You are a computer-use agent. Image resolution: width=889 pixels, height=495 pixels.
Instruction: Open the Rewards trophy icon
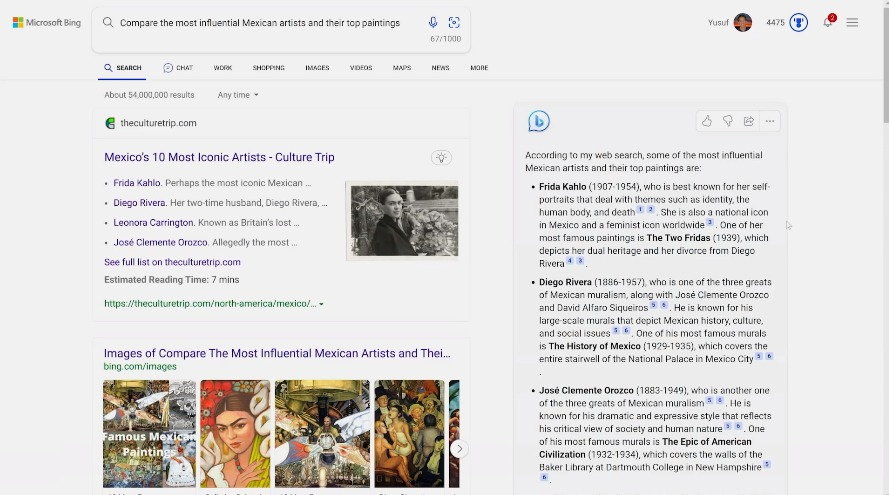[798, 23]
